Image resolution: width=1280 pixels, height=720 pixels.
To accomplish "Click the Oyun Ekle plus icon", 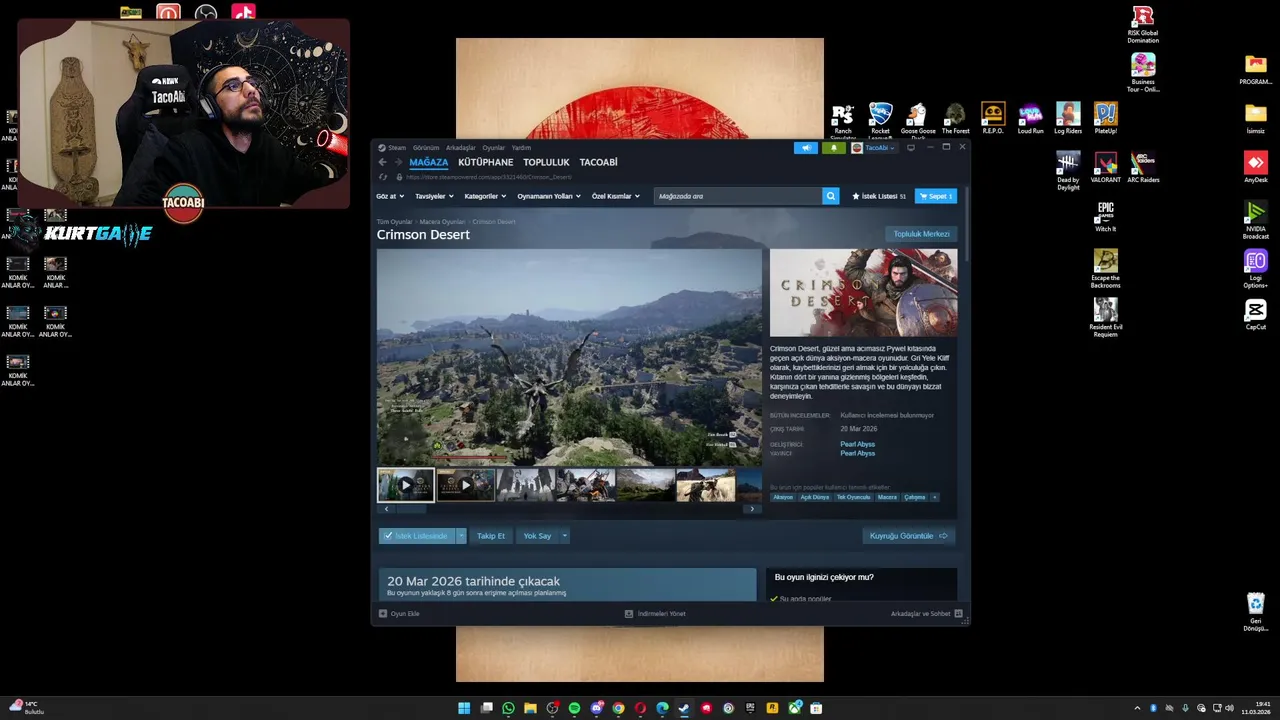I will click(x=383, y=613).
